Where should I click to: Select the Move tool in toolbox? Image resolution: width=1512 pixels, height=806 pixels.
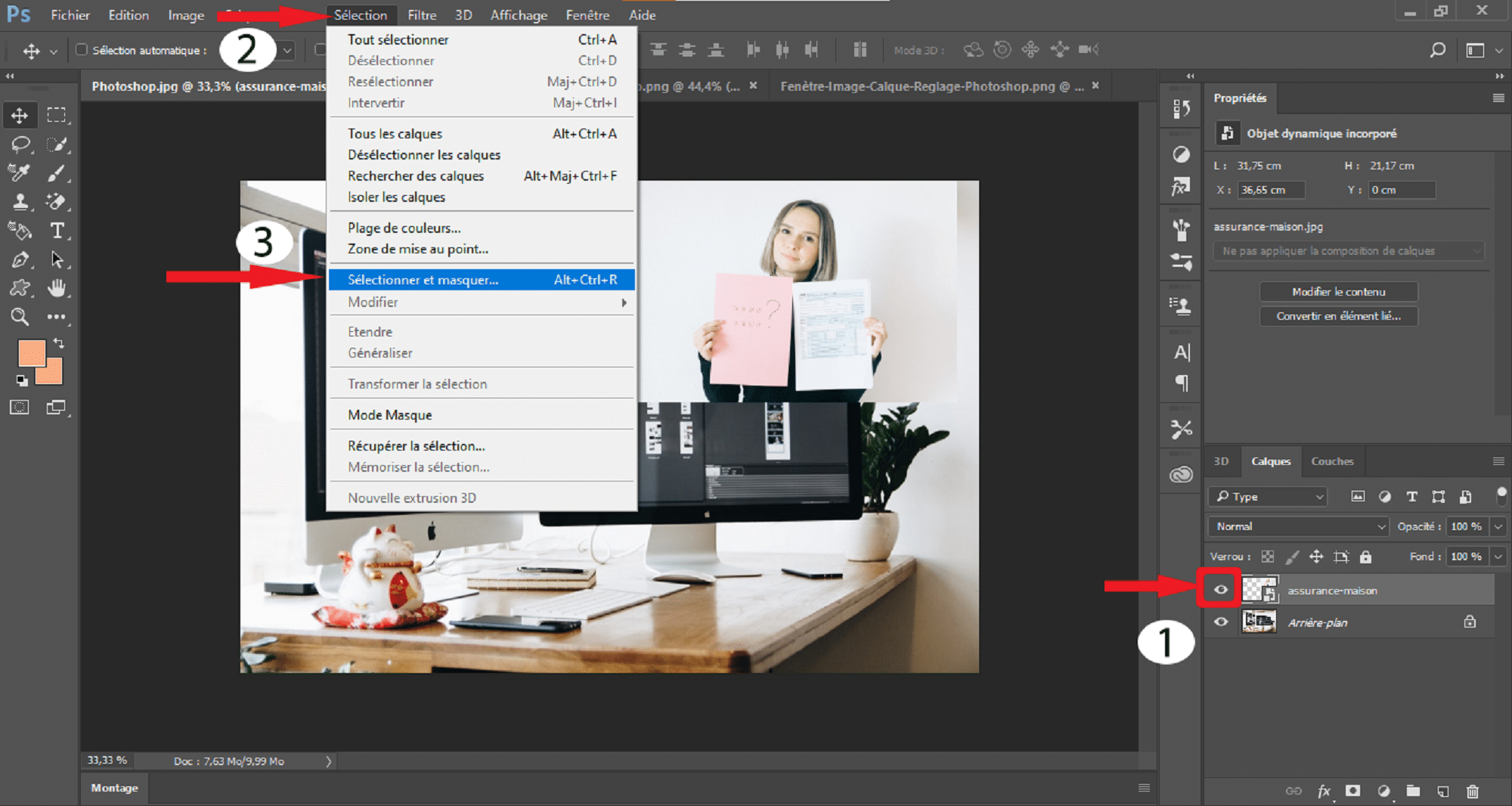pos(20,115)
